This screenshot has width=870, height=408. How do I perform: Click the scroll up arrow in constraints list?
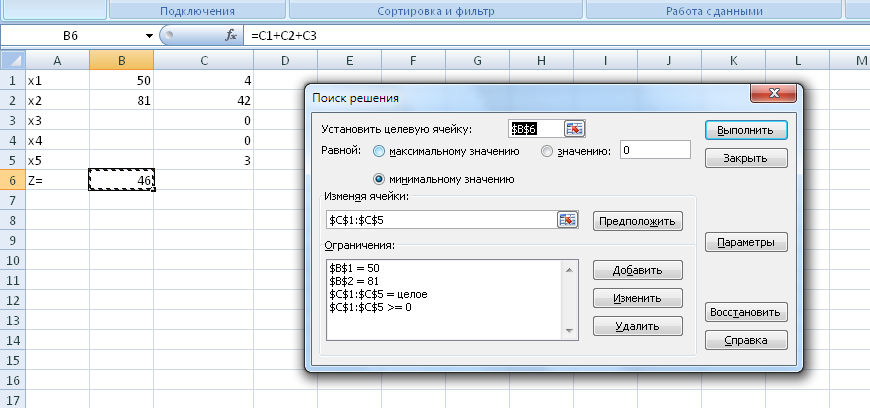[570, 266]
